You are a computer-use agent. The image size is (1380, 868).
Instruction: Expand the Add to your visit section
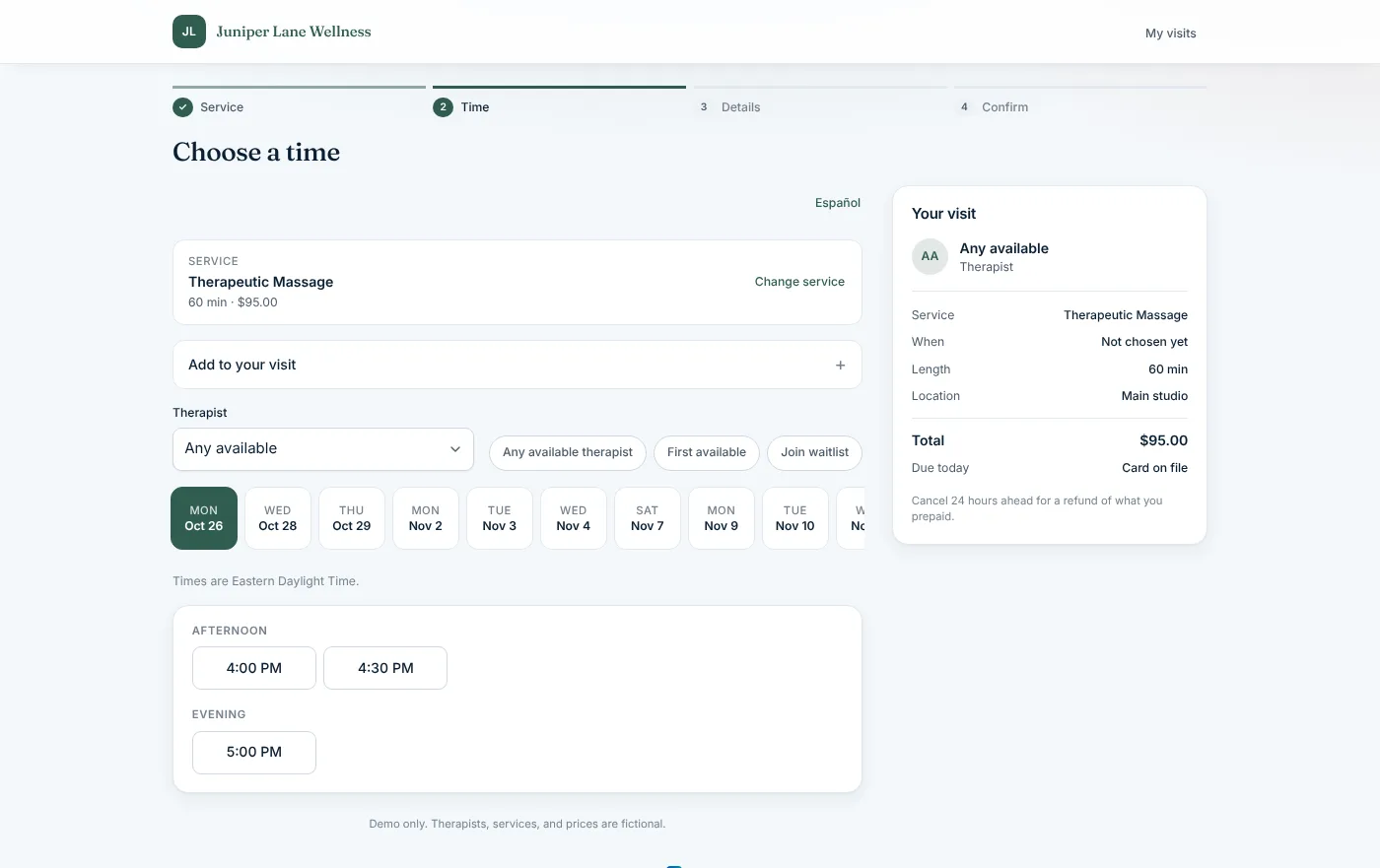click(x=517, y=365)
